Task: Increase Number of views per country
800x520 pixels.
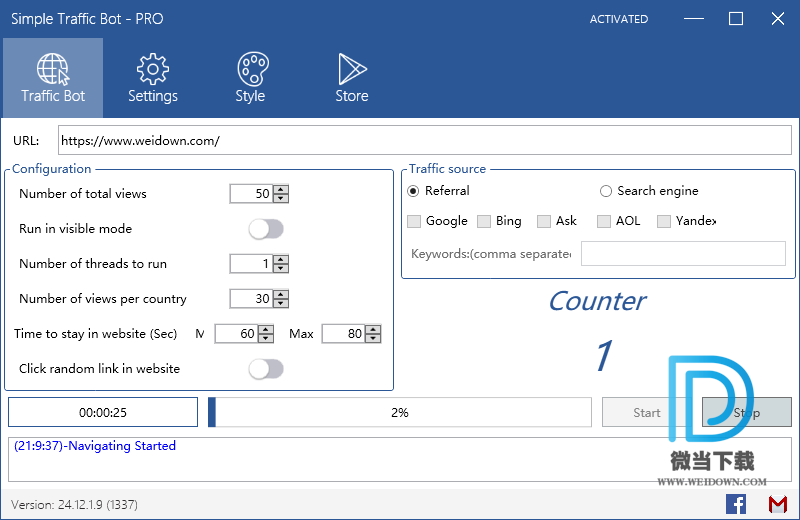Action: pos(281,294)
